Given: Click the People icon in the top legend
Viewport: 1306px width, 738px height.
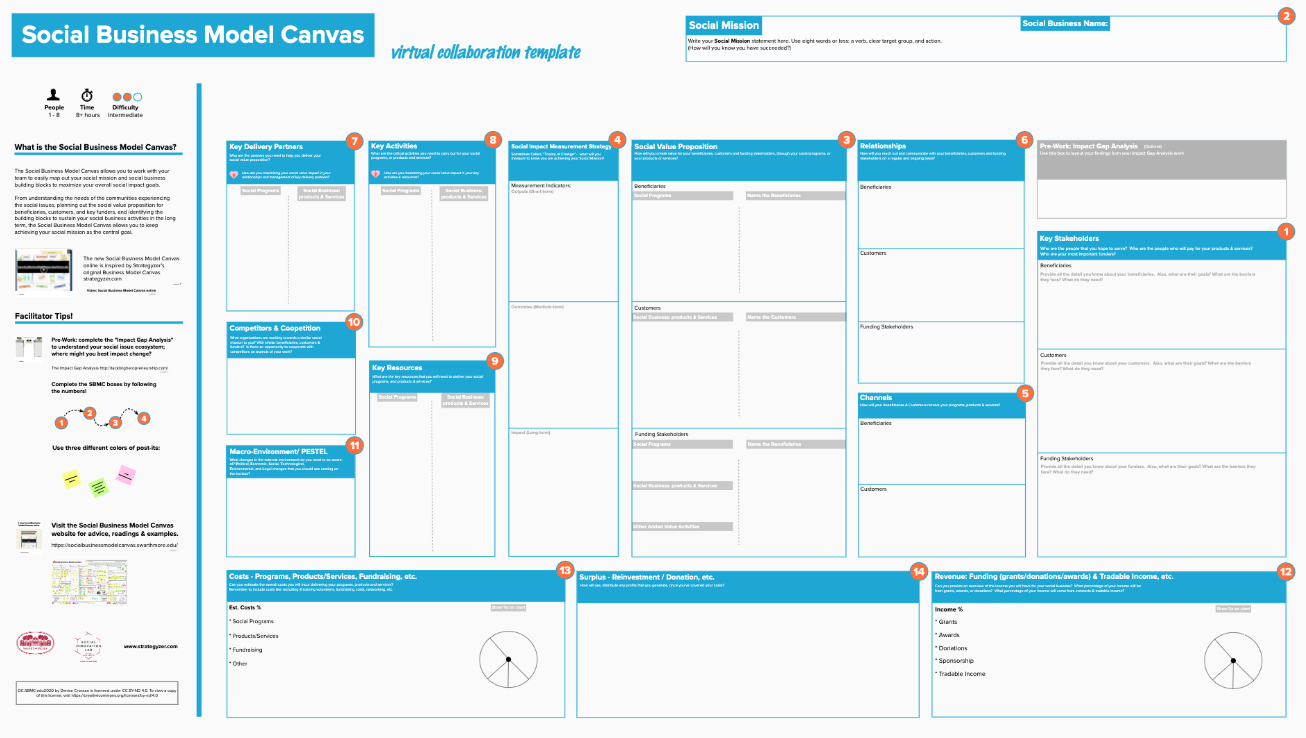Looking at the screenshot, I should pyautogui.click(x=53, y=94).
